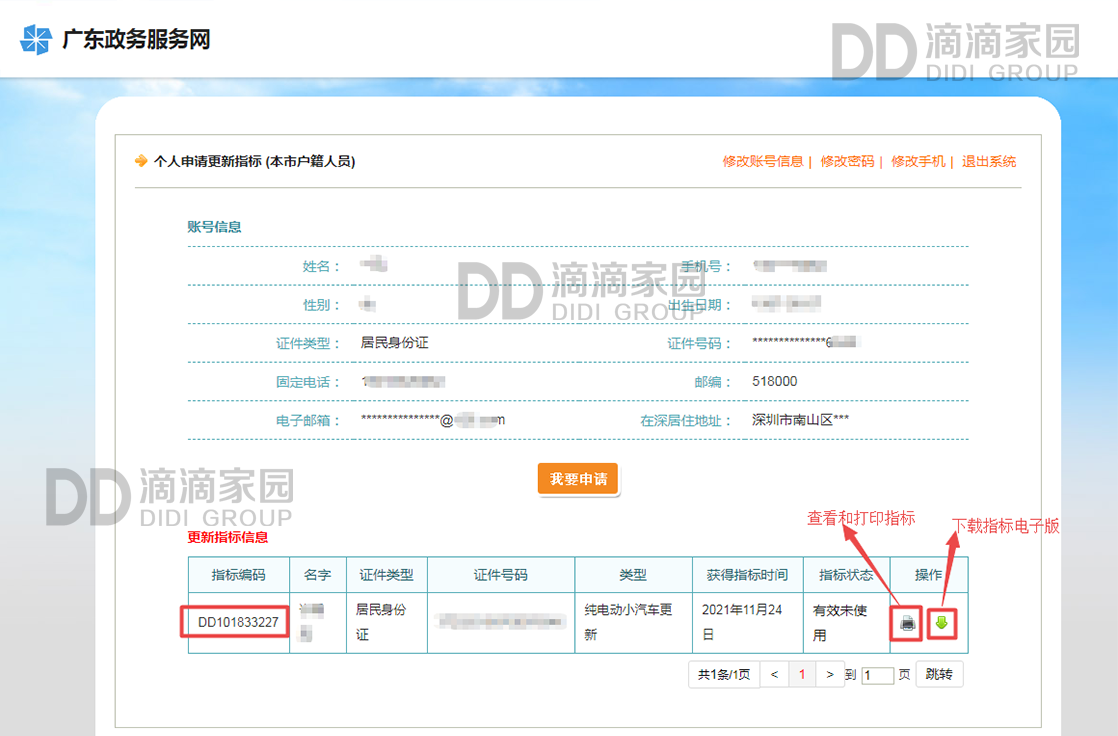Go to next page with > button
The width and height of the screenshot is (1118, 736).
829,674
